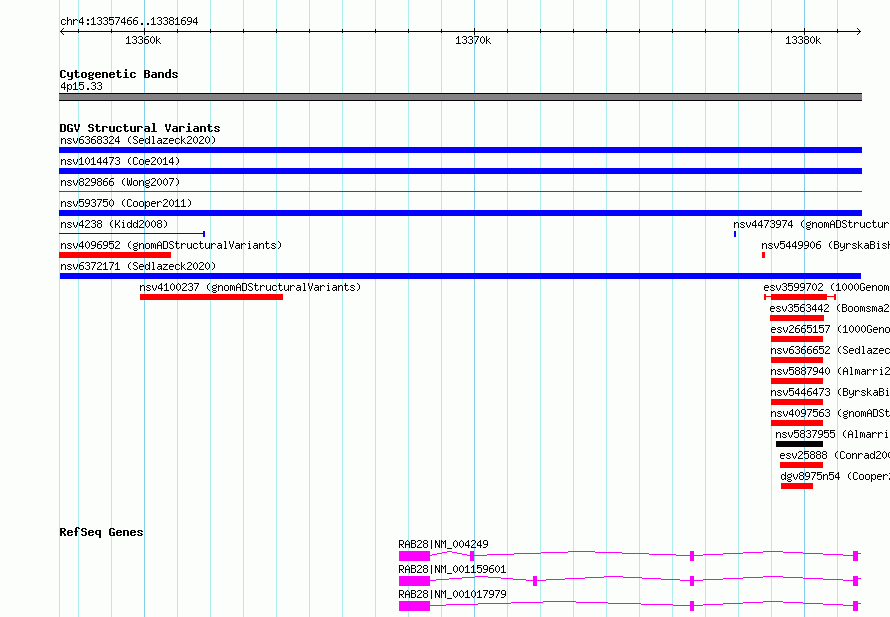This screenshot has width=890, height=617.
Task: Click the right arrow end of the ruler
Action: click(x=859, y=32)
